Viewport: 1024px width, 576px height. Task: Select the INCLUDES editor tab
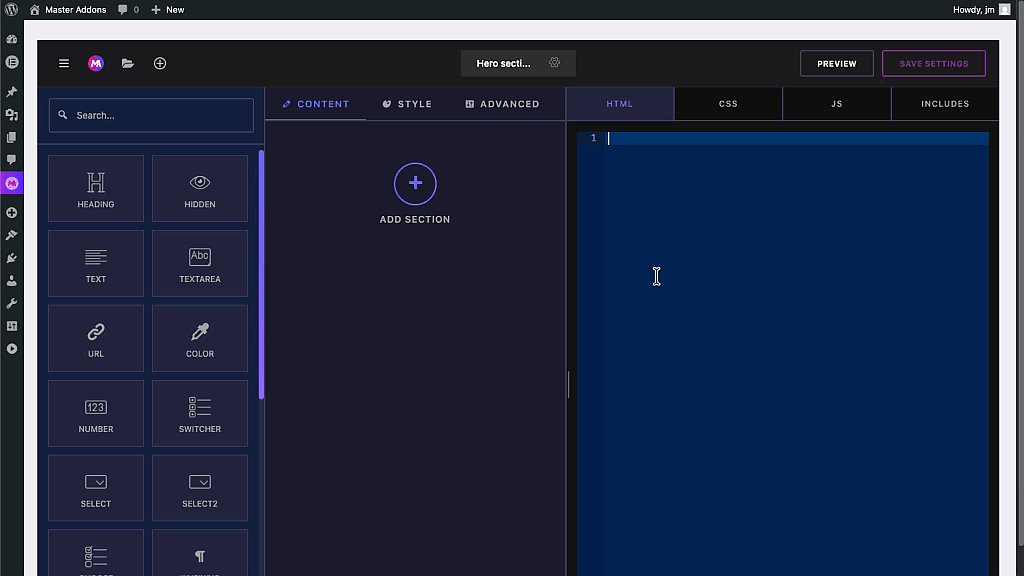pyautogui.click(x=945, y=104)
